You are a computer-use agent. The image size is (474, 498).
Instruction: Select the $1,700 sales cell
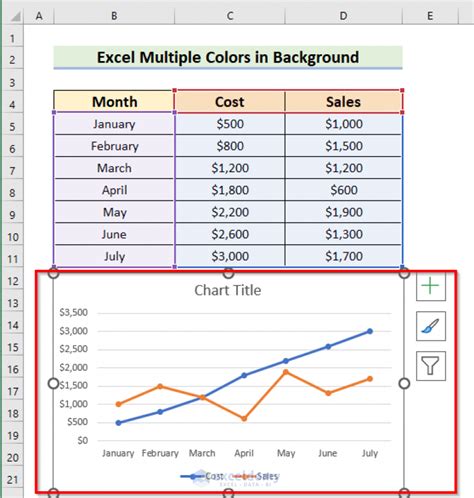(x=344, y=256)
